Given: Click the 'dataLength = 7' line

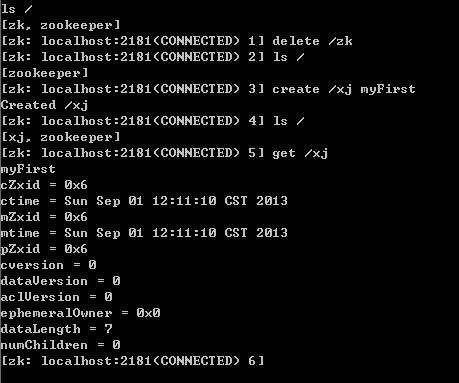Looking at the screenshot, I should click(x=57, y=329).
